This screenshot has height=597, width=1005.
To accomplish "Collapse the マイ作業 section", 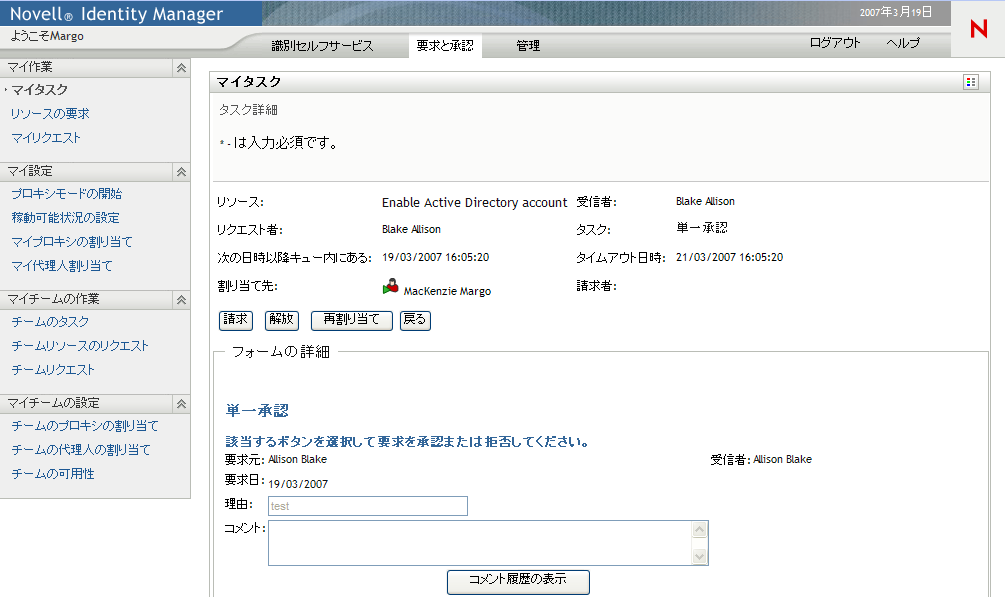I will click(x=181, y=67).
